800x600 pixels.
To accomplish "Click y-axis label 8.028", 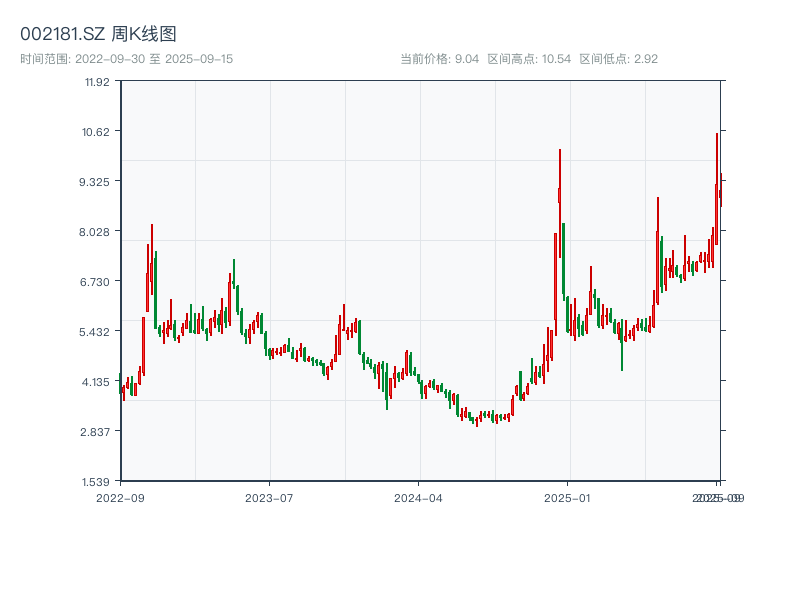I will click(x=94, y=232).
